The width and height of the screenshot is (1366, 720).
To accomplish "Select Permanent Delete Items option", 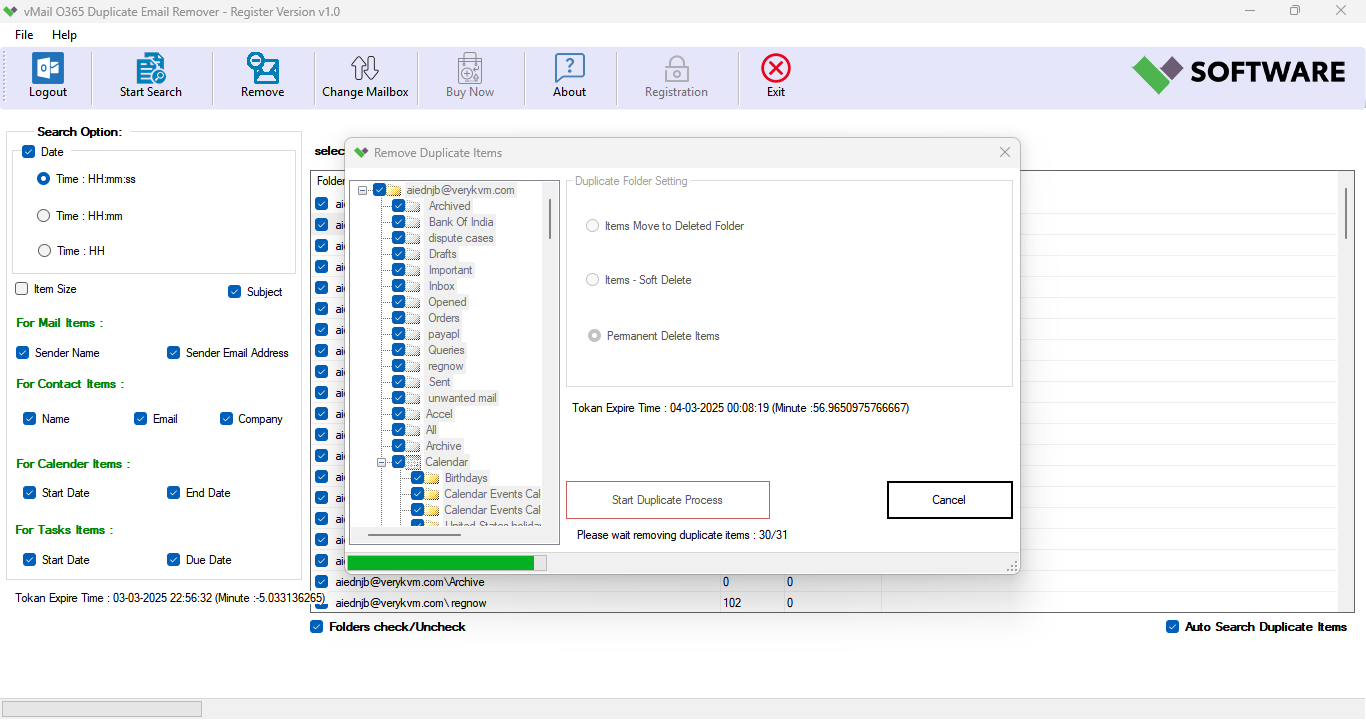I will click(x=594, y=336).
